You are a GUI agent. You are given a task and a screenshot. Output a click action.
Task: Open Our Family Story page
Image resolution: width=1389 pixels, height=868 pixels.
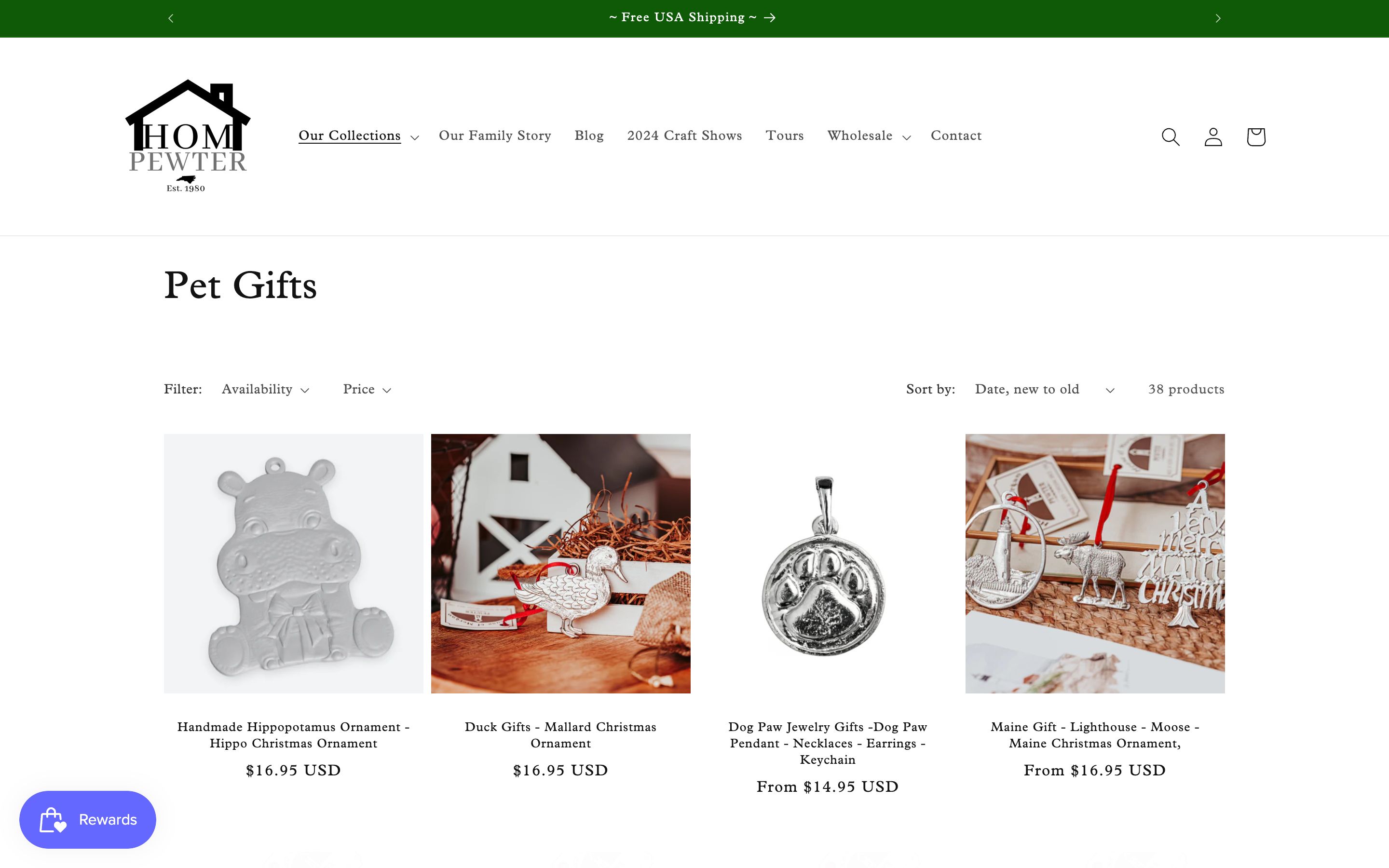click(x=495, y=136)
